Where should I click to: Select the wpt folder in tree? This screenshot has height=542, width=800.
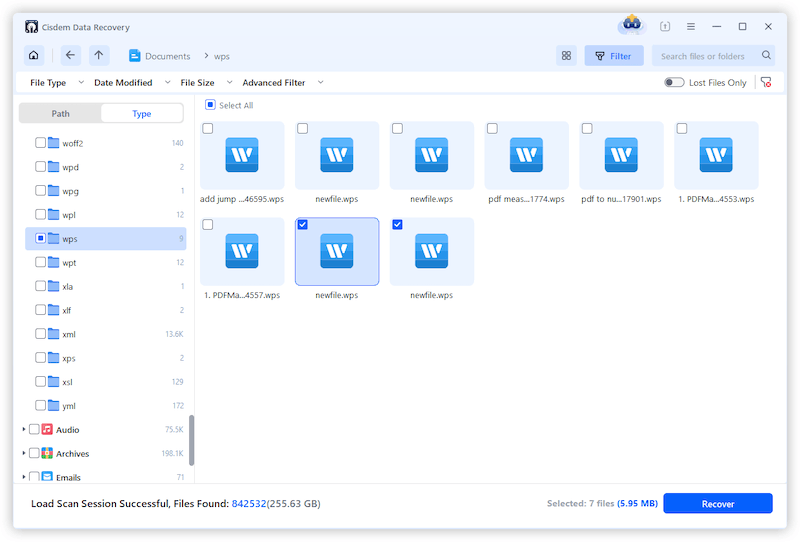tap(106, 262)
